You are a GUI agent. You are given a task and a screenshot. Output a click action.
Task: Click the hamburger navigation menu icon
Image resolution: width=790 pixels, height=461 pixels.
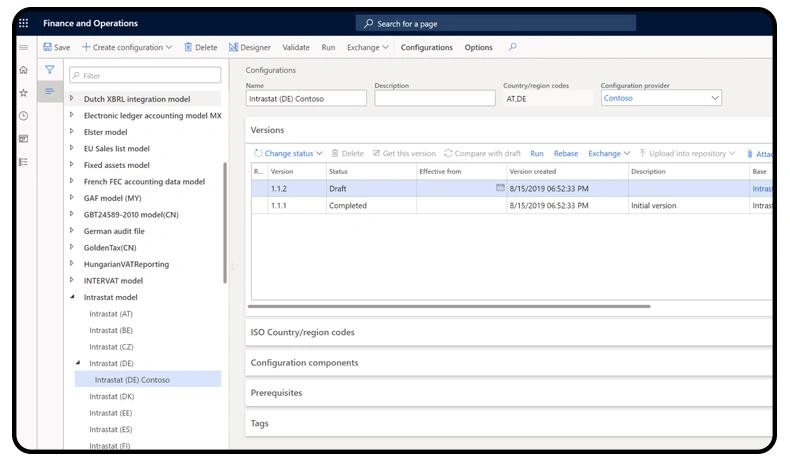(24, 47)
